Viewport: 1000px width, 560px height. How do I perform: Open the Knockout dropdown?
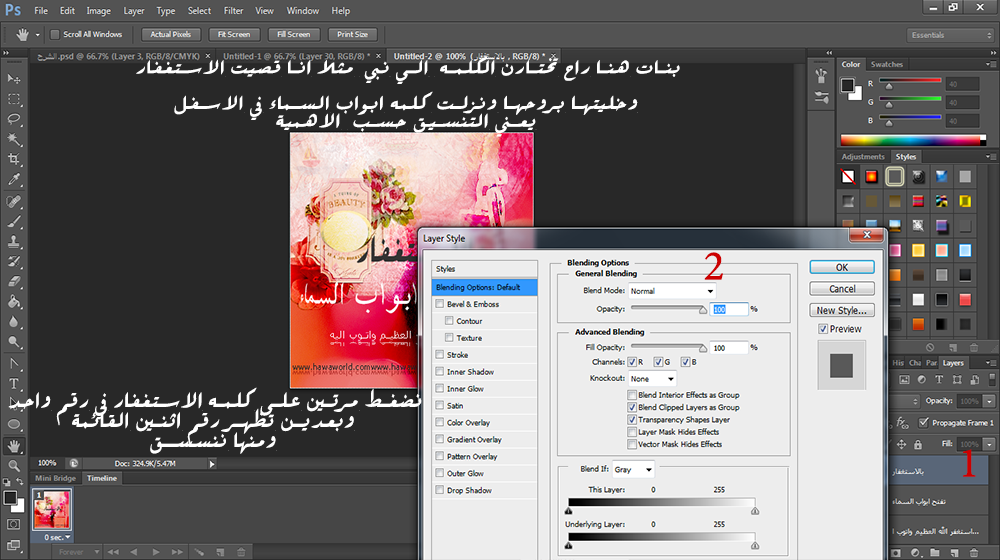pyautogui.click(x=652, y=379)
